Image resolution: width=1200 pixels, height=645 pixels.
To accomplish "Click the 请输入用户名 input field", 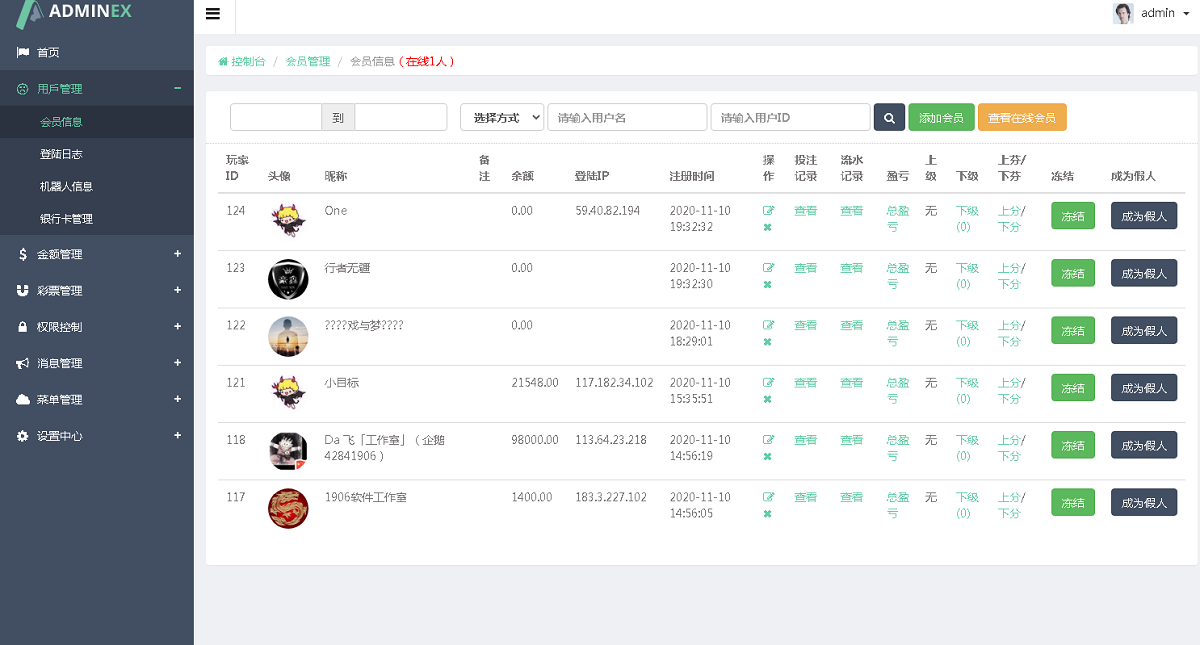I will pos(627,117).
